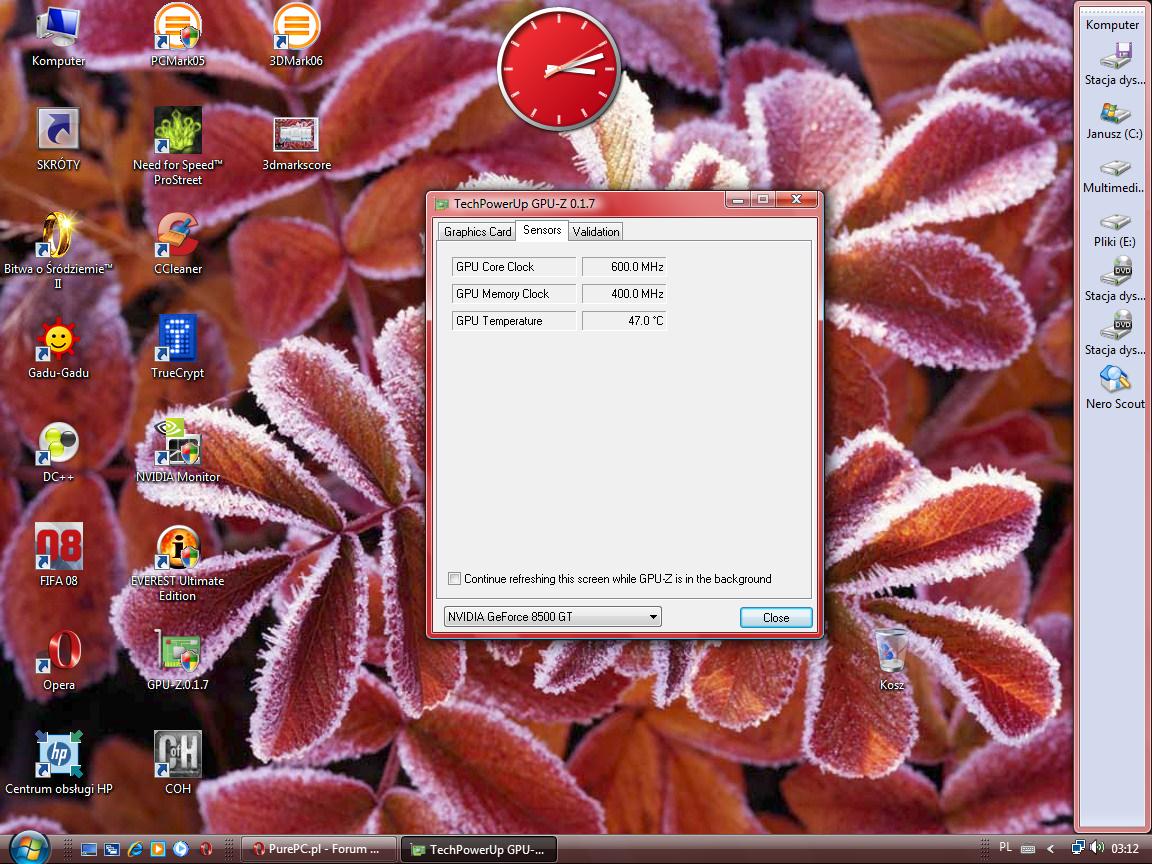Open the orange media player Quick Launch icon
1152x864 pixels.
(158, 849)
